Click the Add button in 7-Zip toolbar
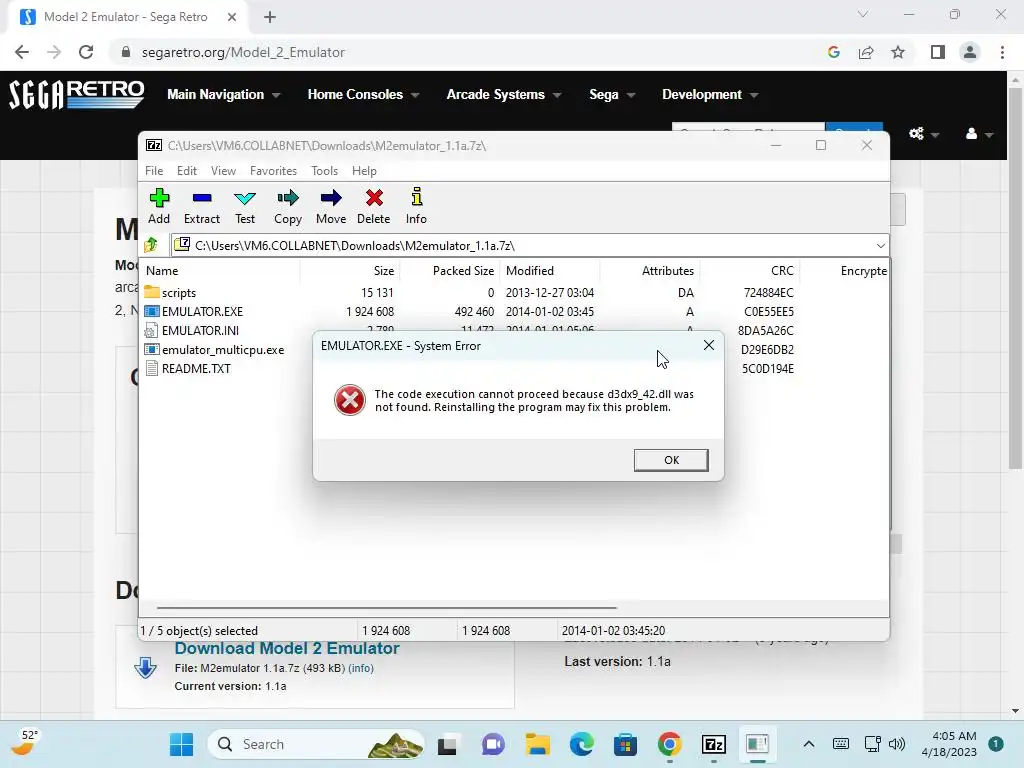Screen dimensions: 1024x768 [x=159, y=206]
